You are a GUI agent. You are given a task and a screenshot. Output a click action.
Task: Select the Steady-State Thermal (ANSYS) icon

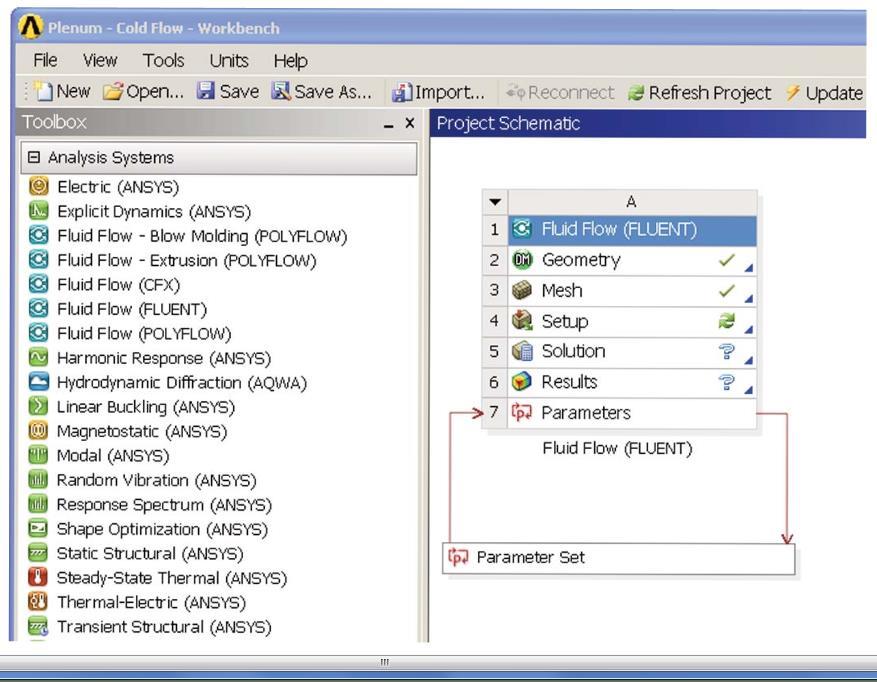(x=39, y=577)
